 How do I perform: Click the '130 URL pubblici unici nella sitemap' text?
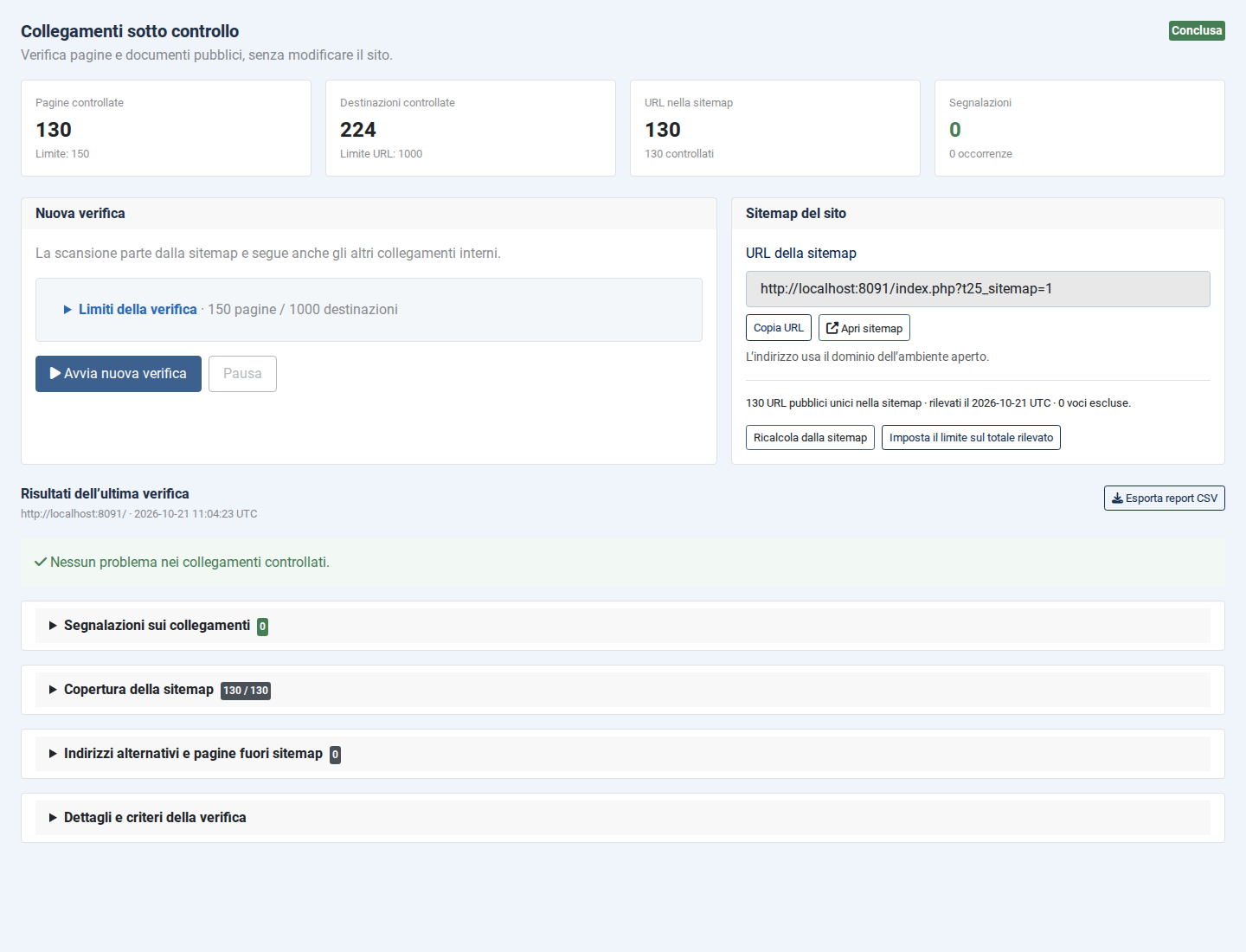[x=833, y=403]
